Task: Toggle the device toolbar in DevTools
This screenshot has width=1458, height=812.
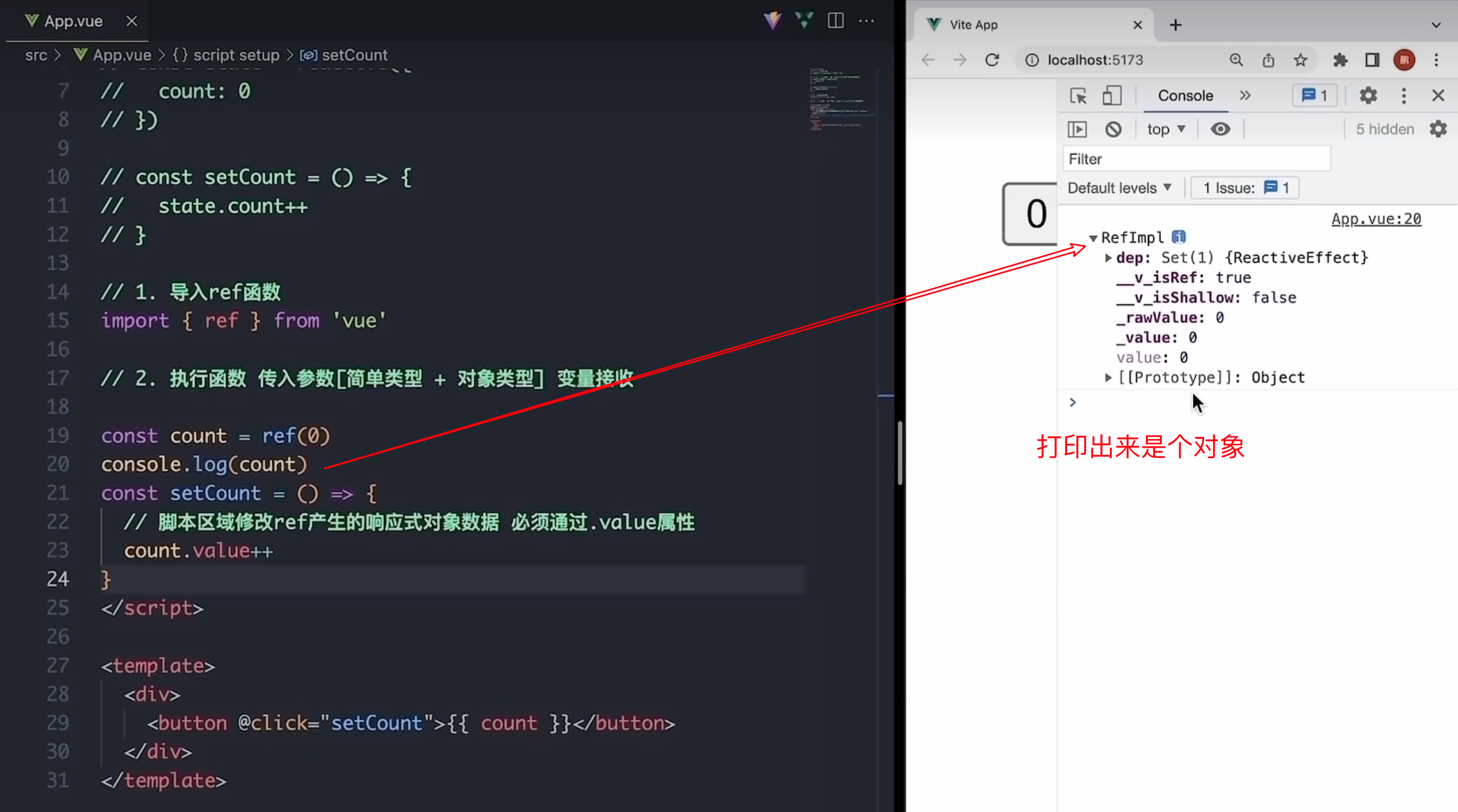Action: [1112, 95]
